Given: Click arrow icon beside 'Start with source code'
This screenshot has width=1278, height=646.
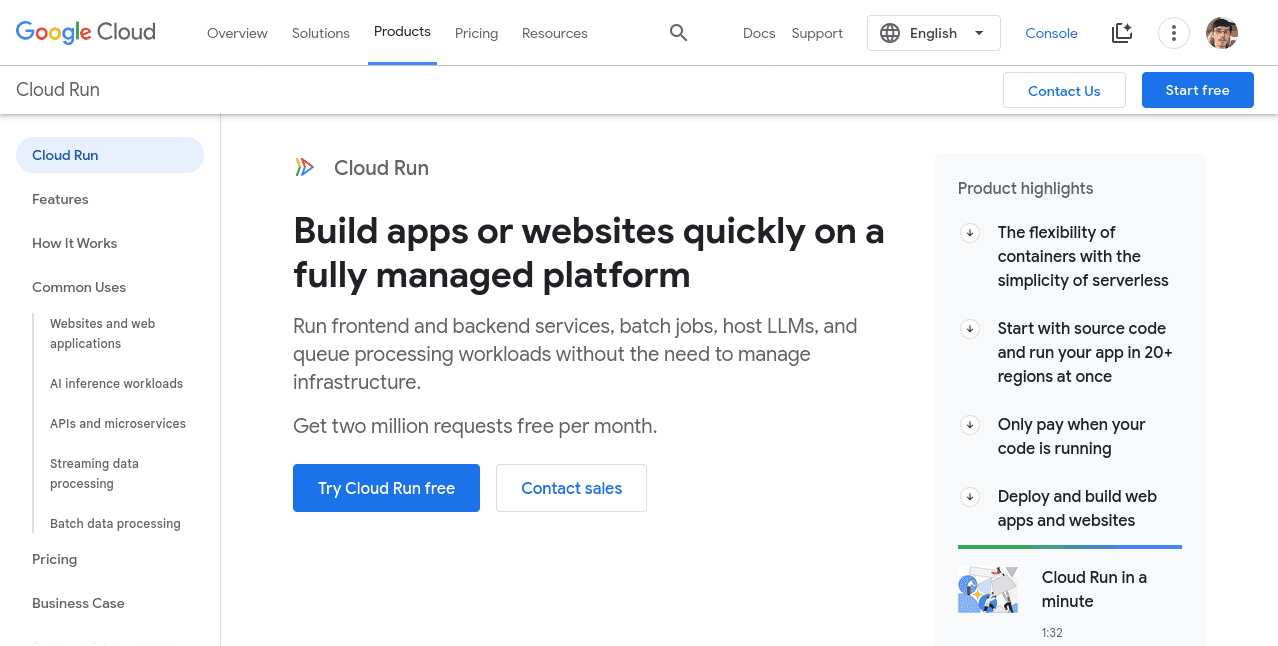Looking at the screenshot, I should (x=969, y=329).
